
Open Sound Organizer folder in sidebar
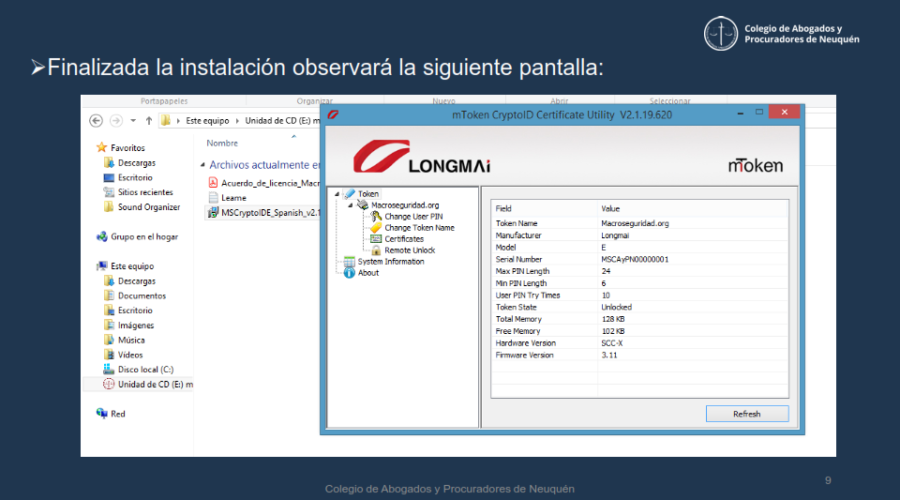pos(149,207)
